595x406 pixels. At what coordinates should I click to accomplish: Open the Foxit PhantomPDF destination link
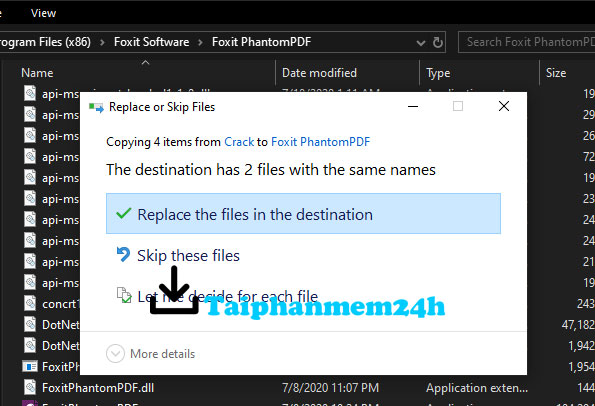[320, 142]
